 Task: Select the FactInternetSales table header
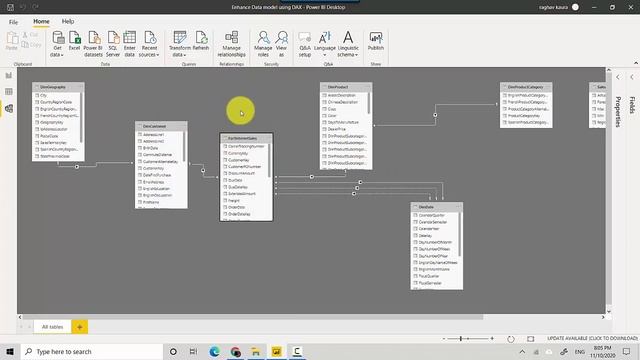246,138
